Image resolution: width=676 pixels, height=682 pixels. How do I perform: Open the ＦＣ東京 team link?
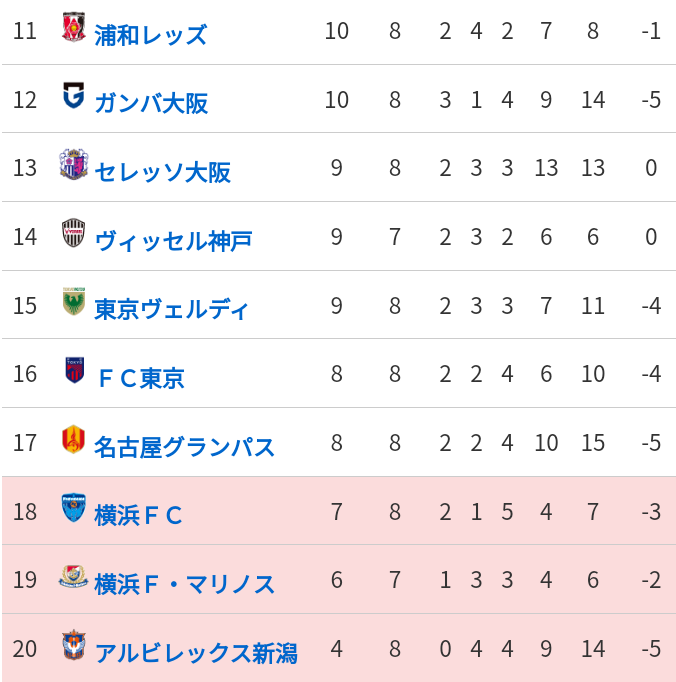coord(141,378)
